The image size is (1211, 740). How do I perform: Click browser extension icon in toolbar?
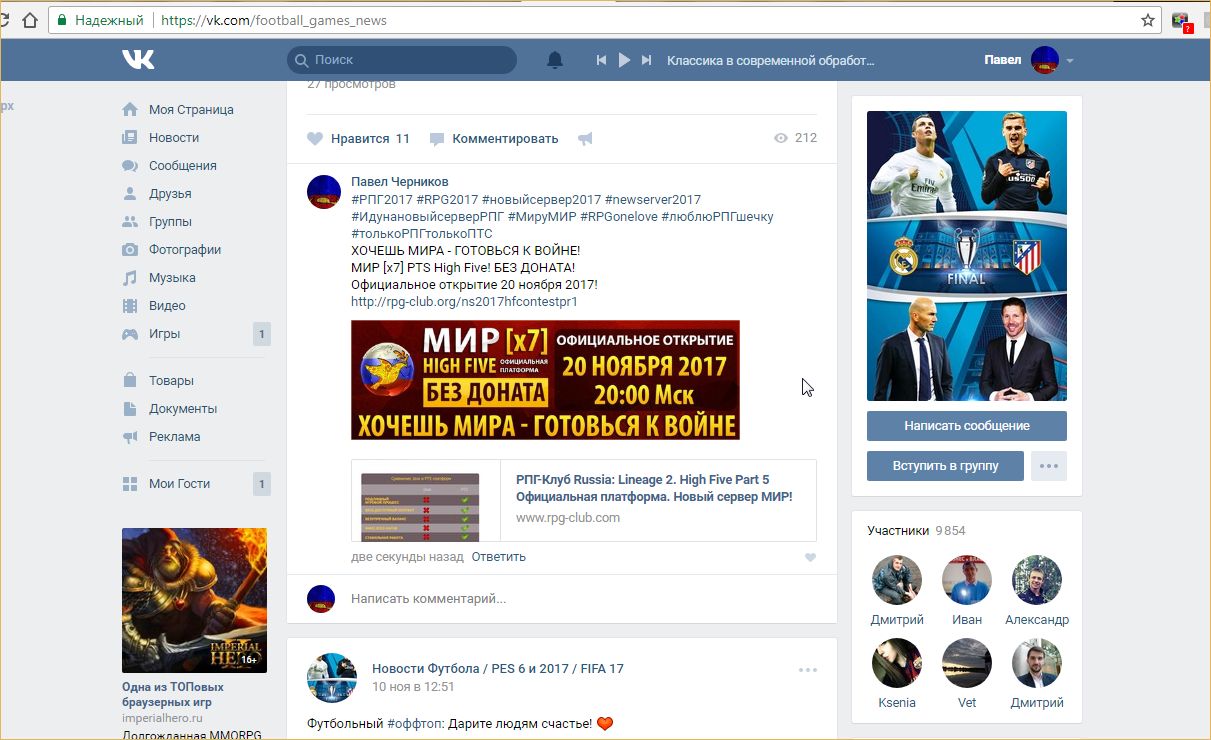(1182, 21)
